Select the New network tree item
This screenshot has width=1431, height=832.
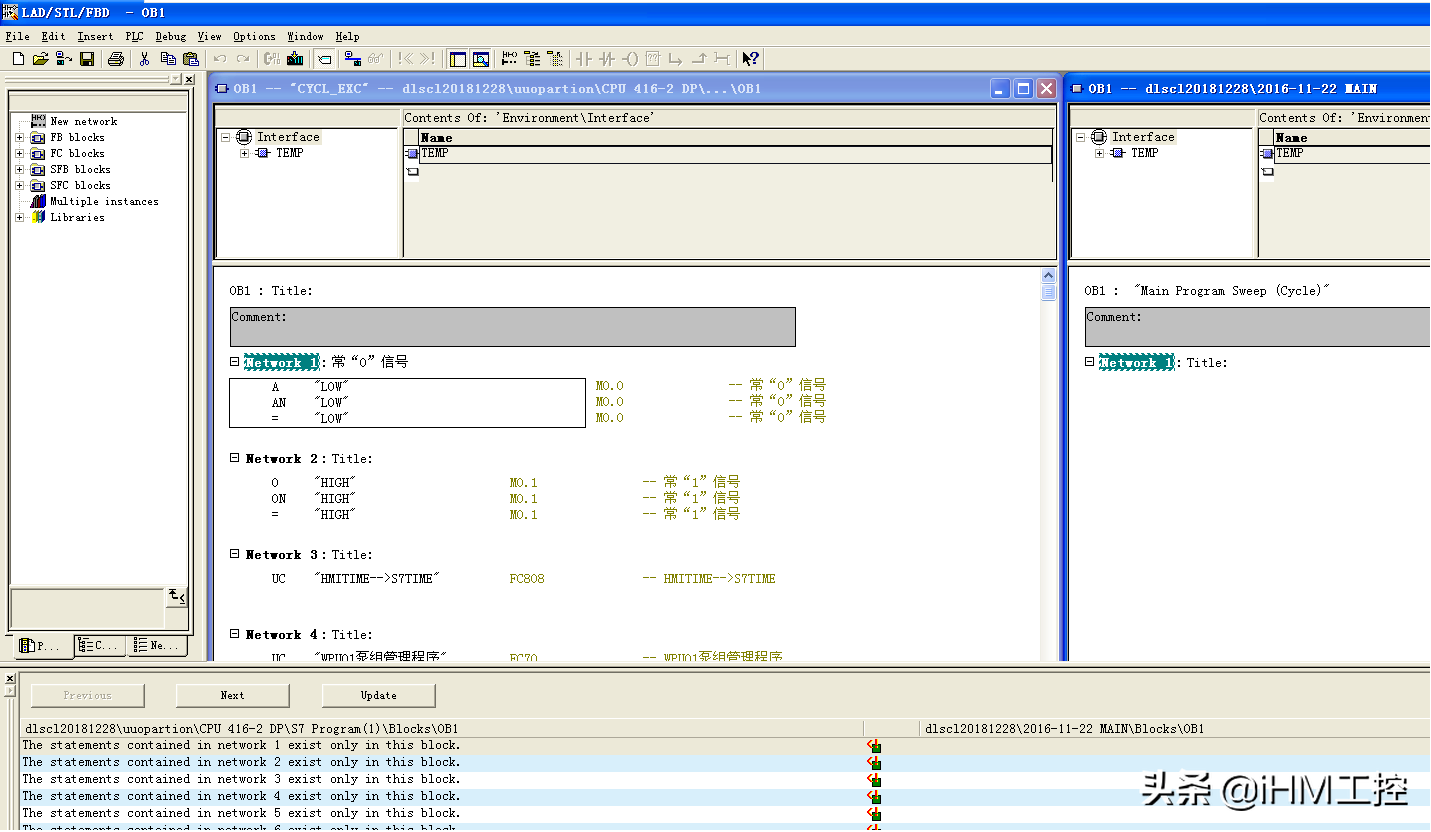pos(83,121)
